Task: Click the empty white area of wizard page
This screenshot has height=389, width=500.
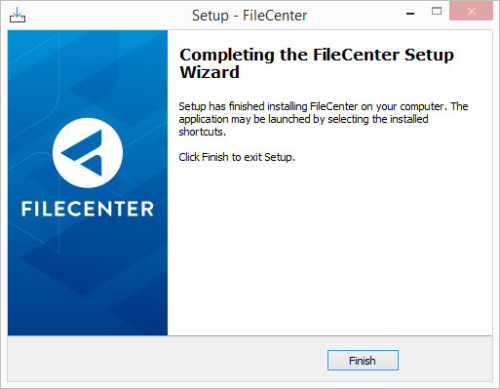Action: pyautogui.click(x=330, y=250)
